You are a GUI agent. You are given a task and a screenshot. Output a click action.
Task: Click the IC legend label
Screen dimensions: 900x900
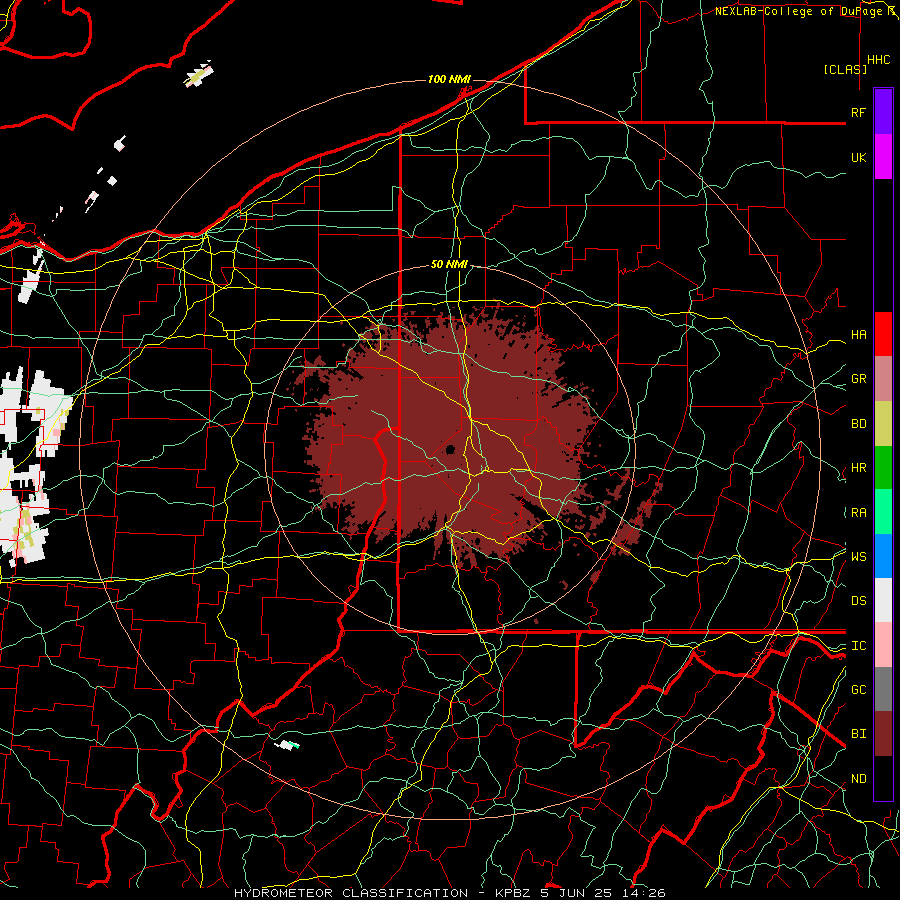(x=858, y=646)
